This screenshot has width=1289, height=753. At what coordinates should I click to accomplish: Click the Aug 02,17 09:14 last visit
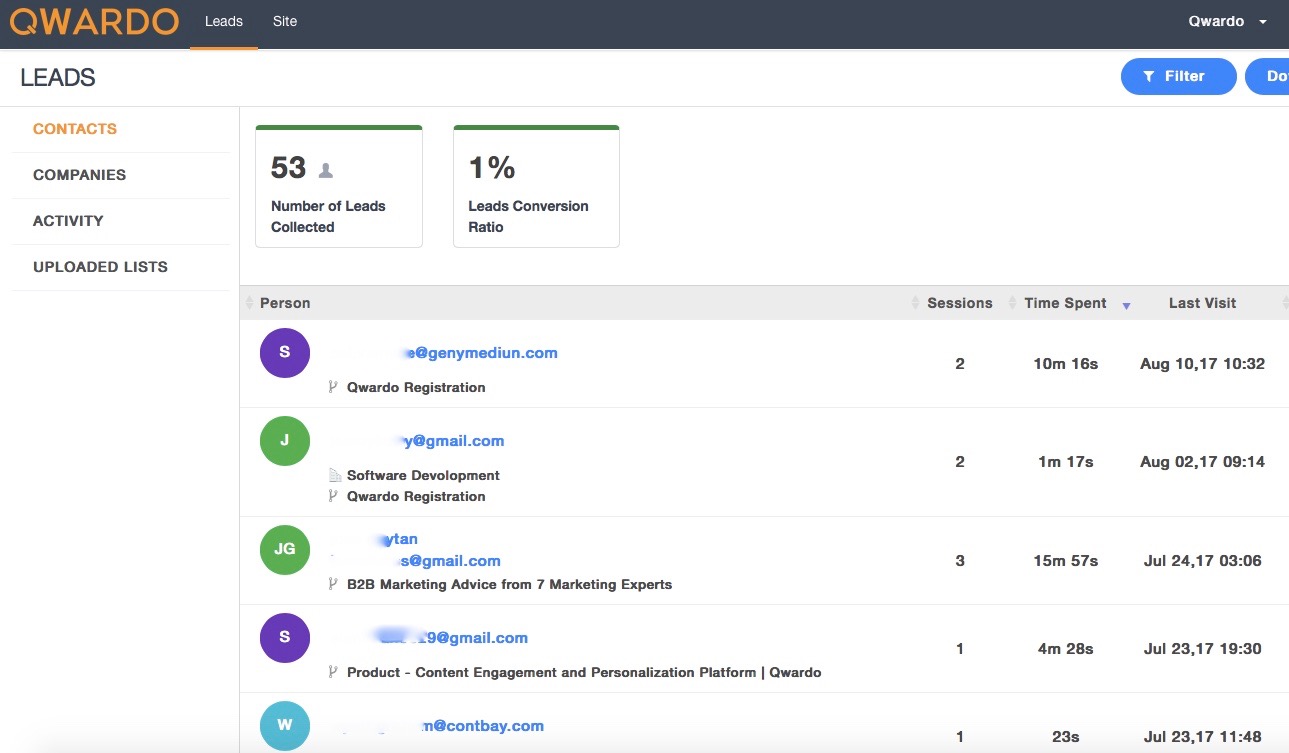pyautogui.click(x=1202, y=462)
